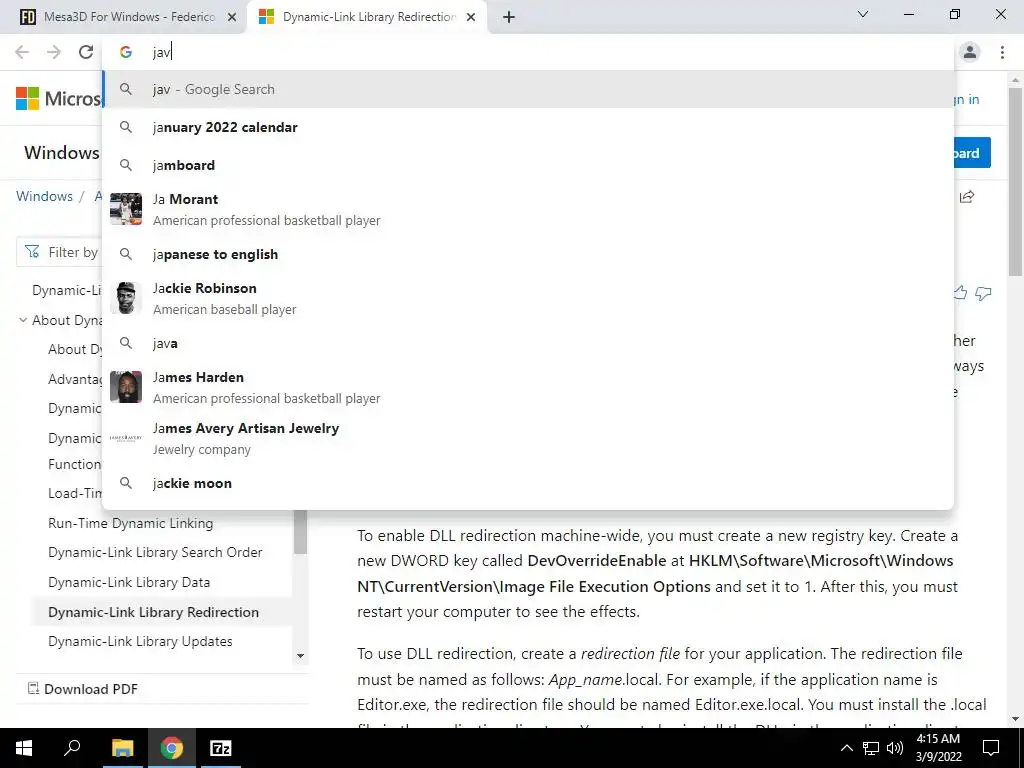Open Dynamic-Link Library Search Order in sidebar

(155, 552)
